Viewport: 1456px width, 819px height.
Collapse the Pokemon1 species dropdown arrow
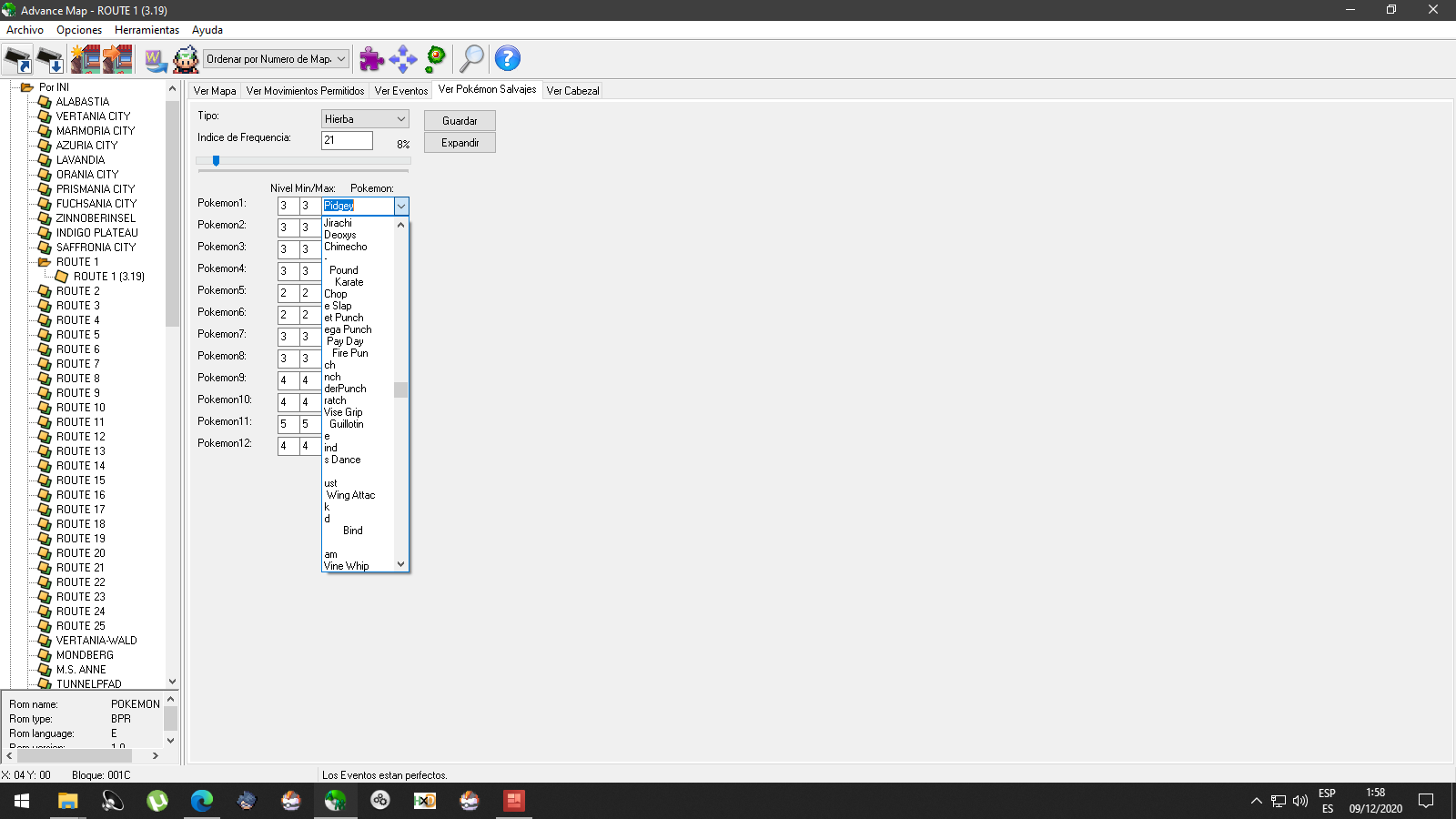click(400, 207)
